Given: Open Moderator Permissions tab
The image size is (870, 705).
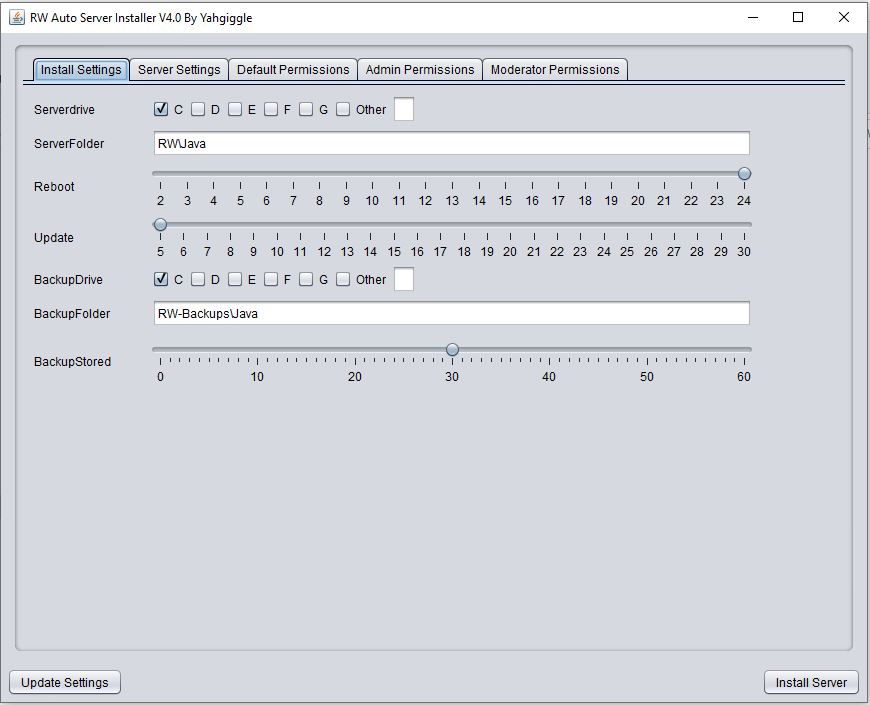Looking at the screenshot, I should point(555,70).
